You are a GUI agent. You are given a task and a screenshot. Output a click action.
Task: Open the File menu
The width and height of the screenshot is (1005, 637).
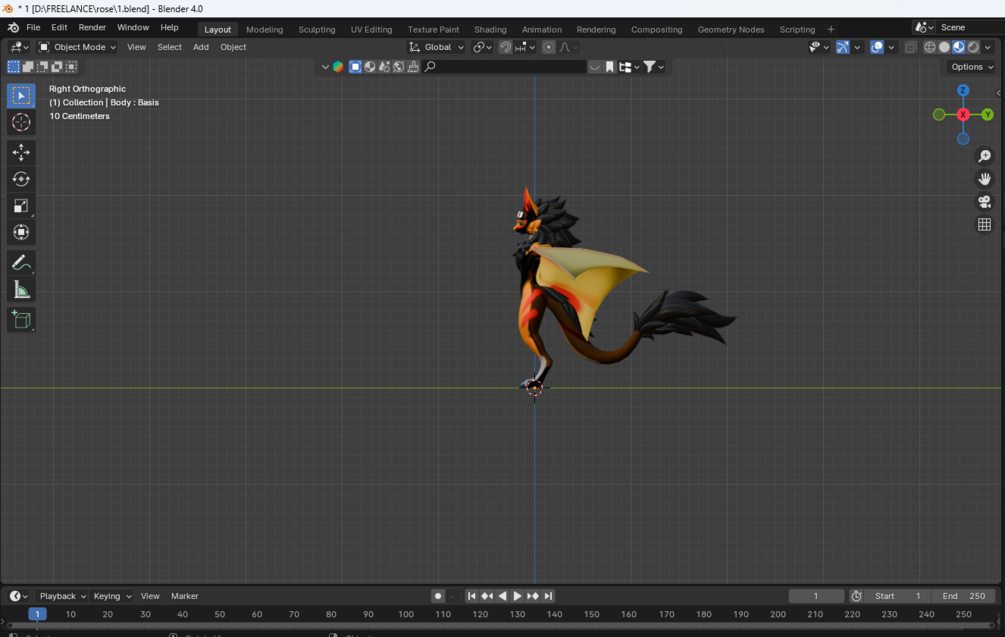(x=33, y=28)
